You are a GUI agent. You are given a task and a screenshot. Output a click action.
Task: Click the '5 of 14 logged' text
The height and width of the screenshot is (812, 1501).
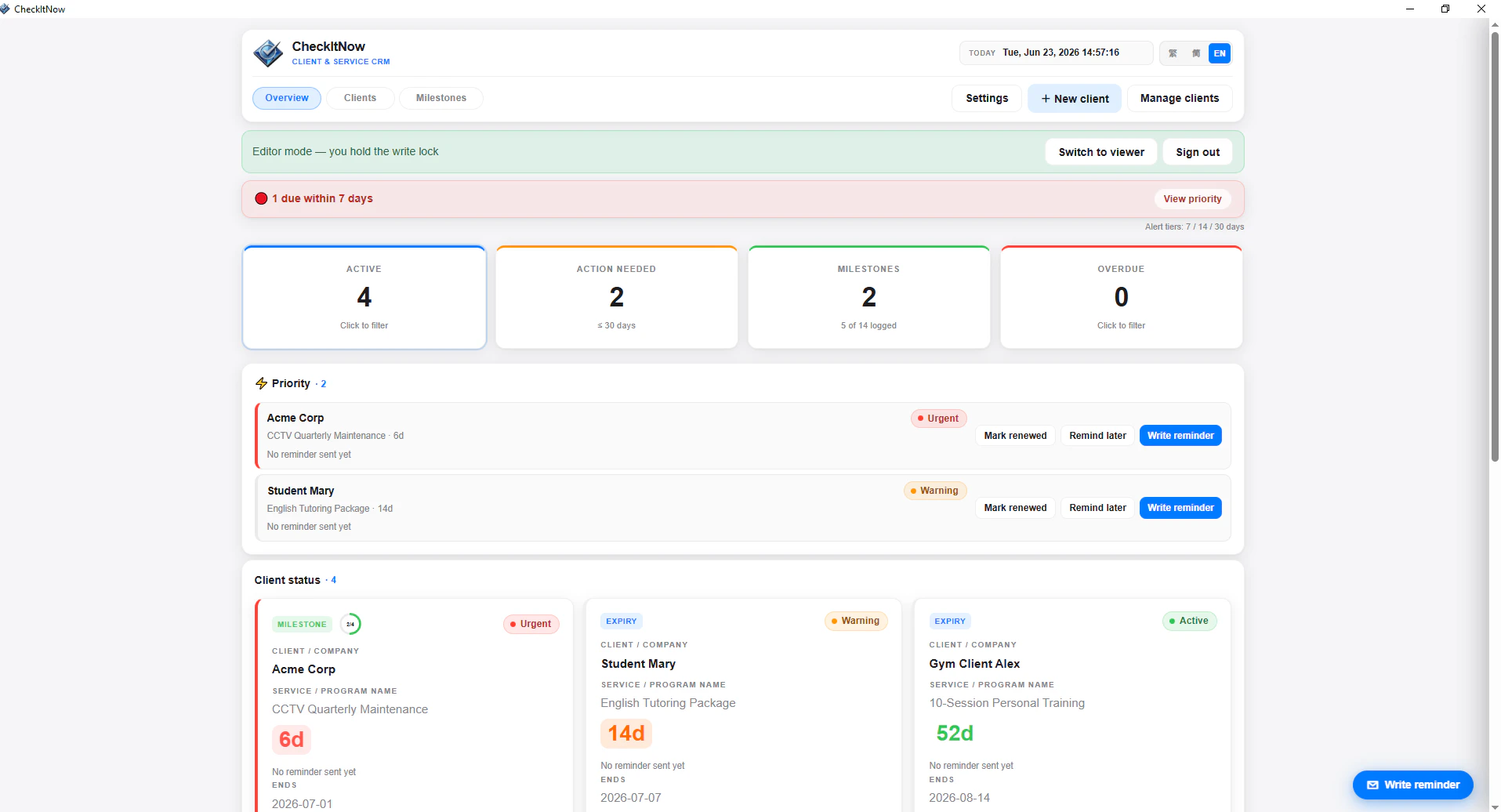coord(868,325)
